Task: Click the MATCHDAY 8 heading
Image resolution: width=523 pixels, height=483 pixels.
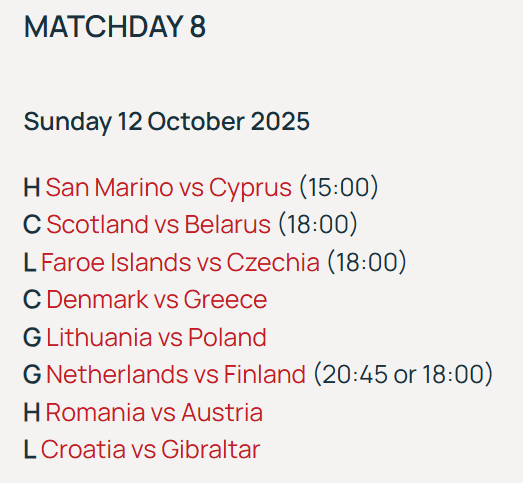Action: point(115,27)
